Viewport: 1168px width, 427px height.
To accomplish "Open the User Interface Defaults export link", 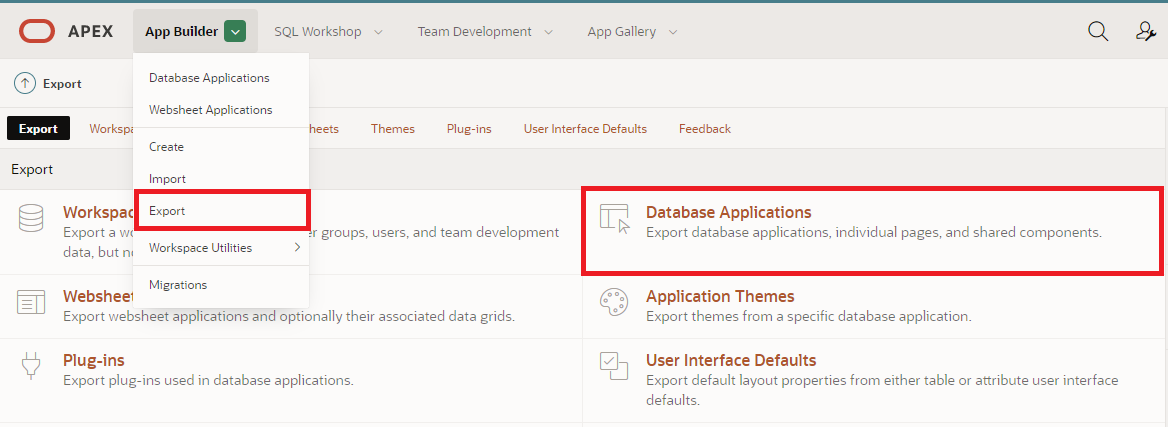I will point(731,361).
